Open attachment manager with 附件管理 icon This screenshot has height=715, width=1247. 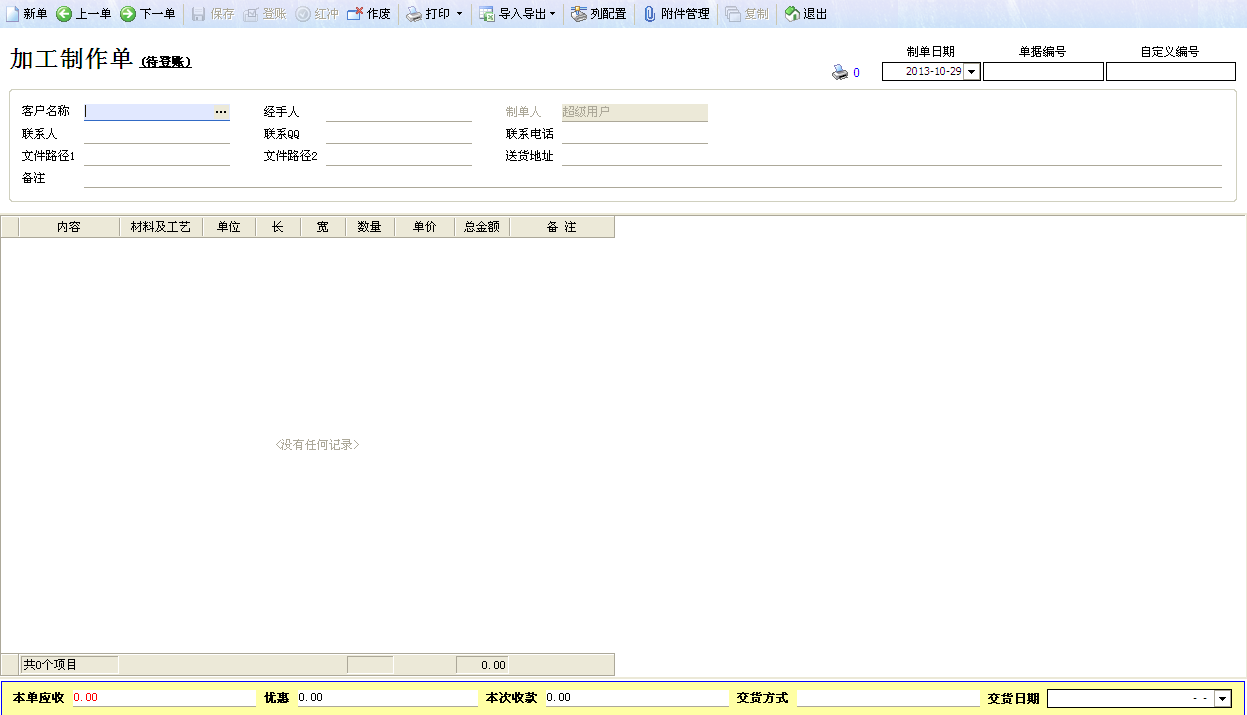pyautogui.click(x=676, y=14)
